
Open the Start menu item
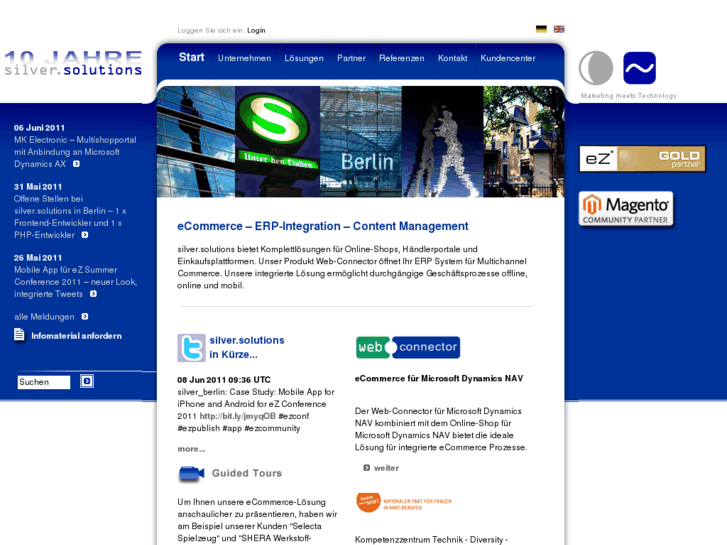click(191, 58)
